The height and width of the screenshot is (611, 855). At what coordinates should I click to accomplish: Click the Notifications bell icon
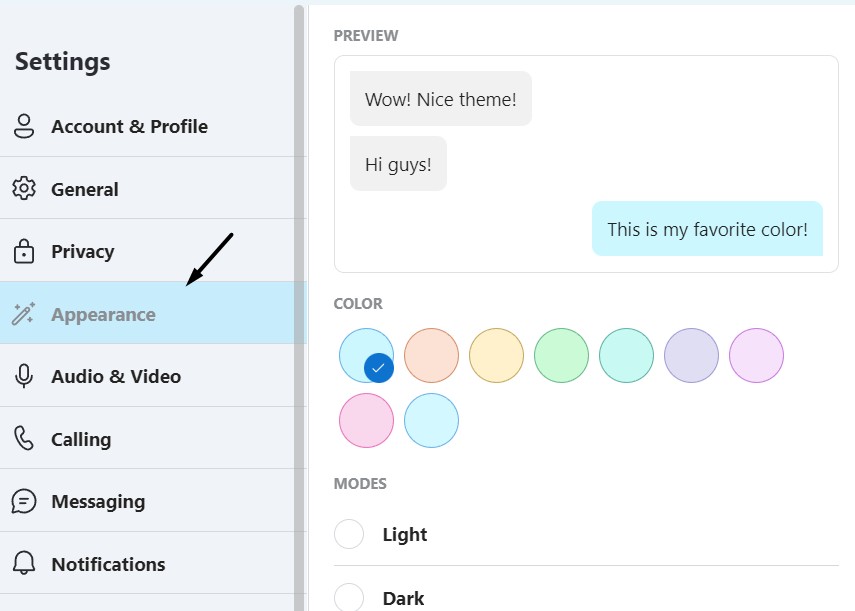point(24,564)
